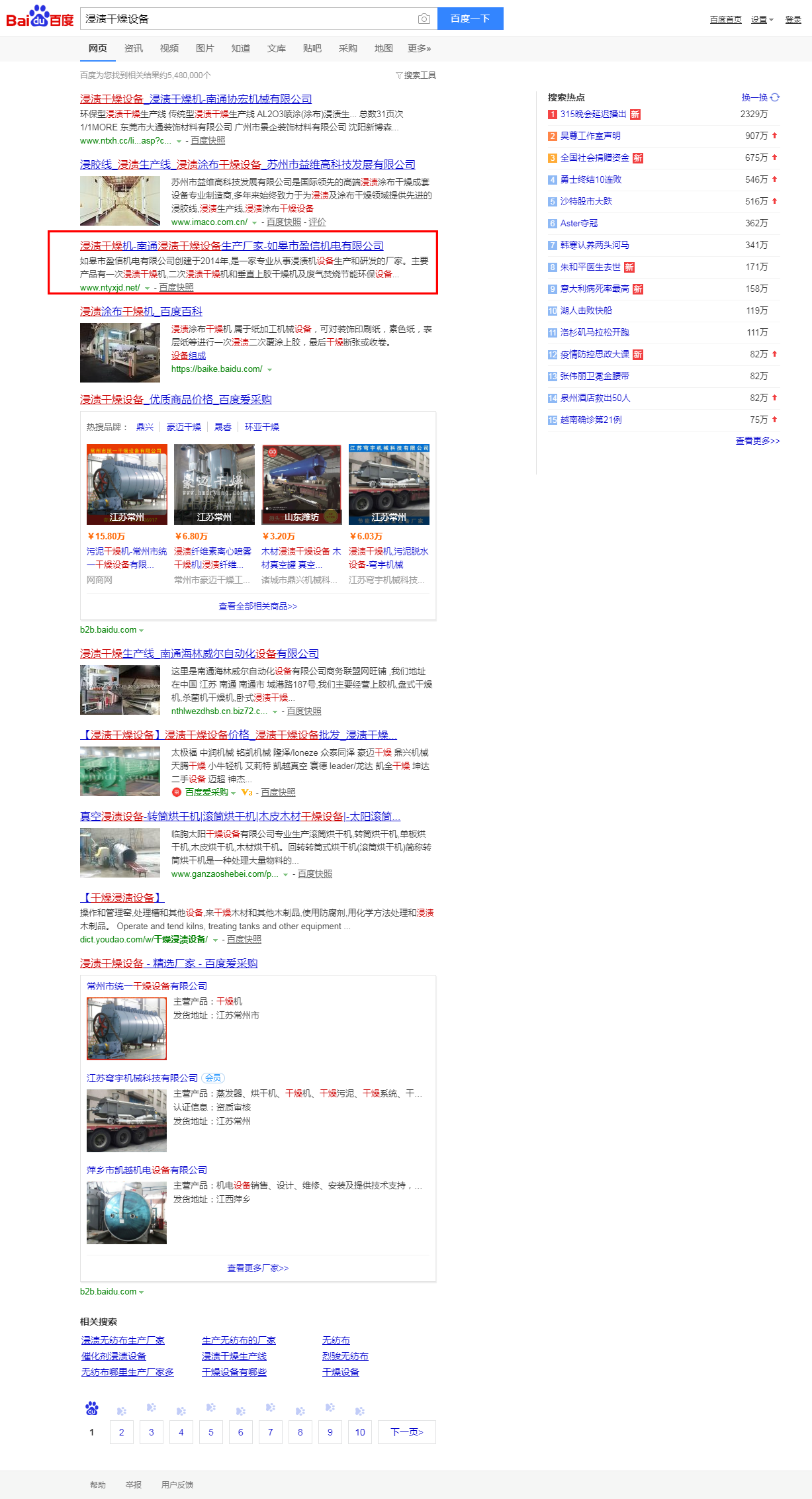Open hot search 勇士终结10连败
Viewport: 812px width, 1499px height.
pyautogui.click(x=591, y=179)
